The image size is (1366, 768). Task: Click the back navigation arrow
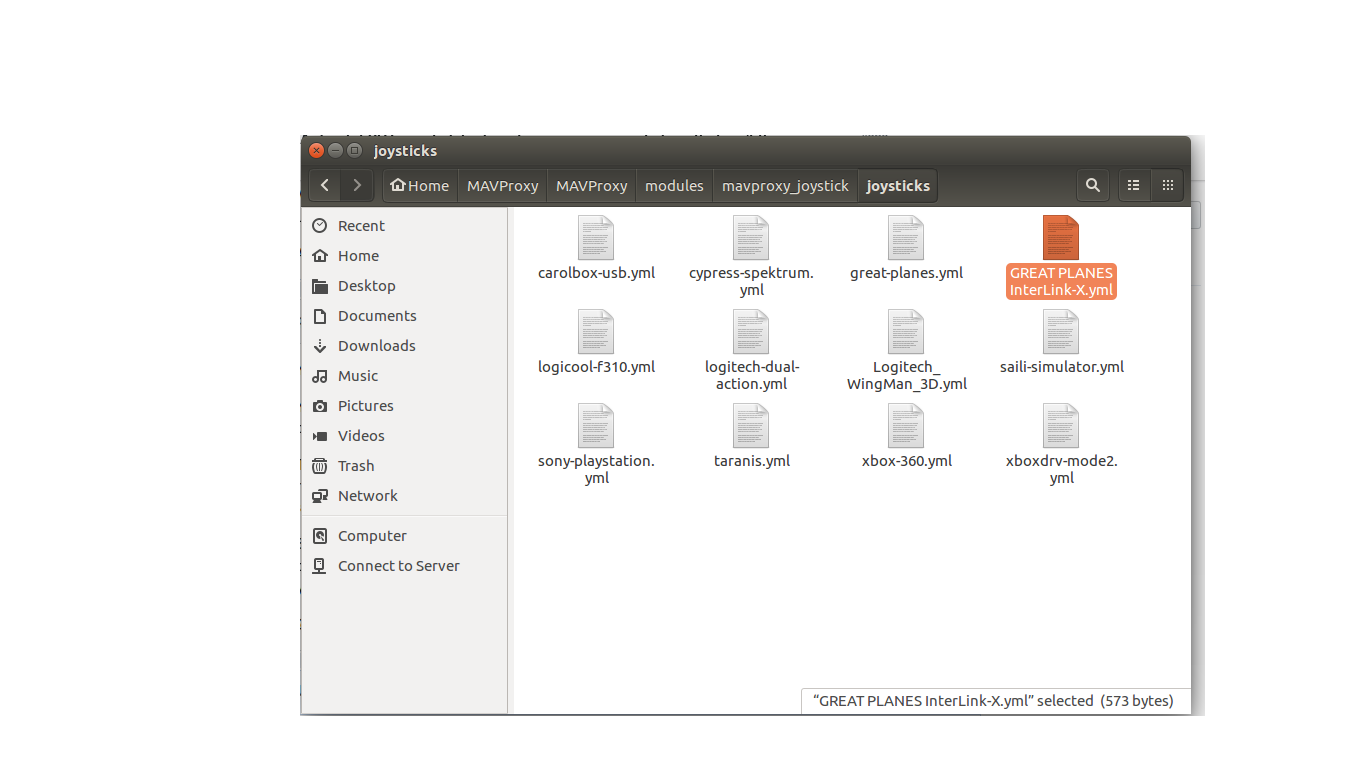tap(323, 185)
